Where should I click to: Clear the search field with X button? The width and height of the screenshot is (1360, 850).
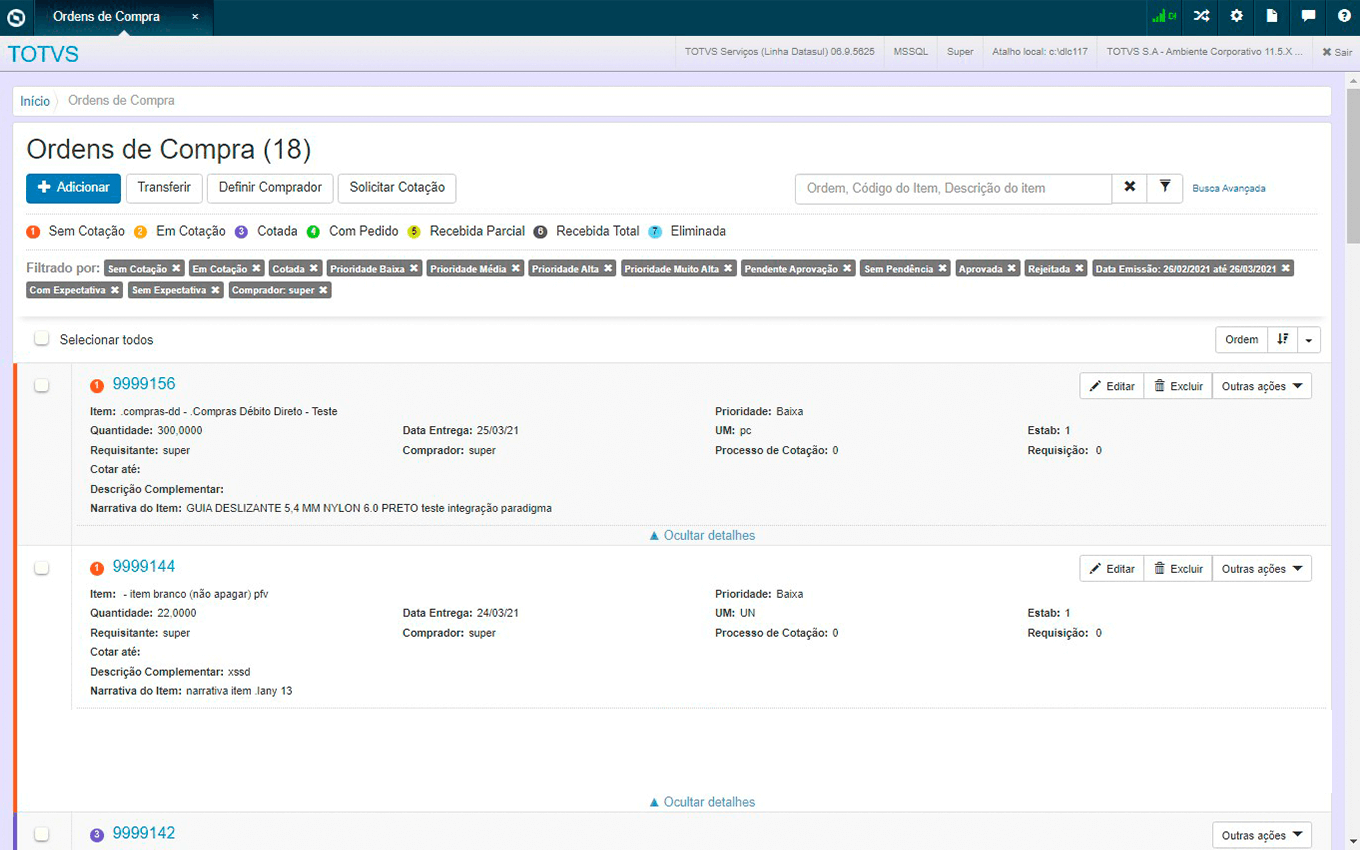pos(1129,187)
